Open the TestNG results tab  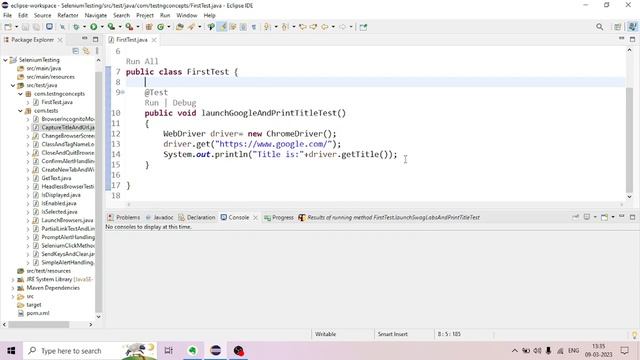(x=389, y=218)
